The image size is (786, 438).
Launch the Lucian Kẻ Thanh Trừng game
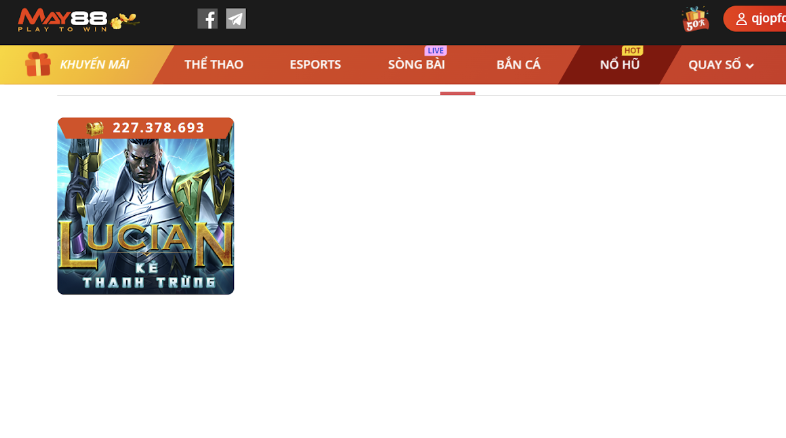click(x=145, y=215)
